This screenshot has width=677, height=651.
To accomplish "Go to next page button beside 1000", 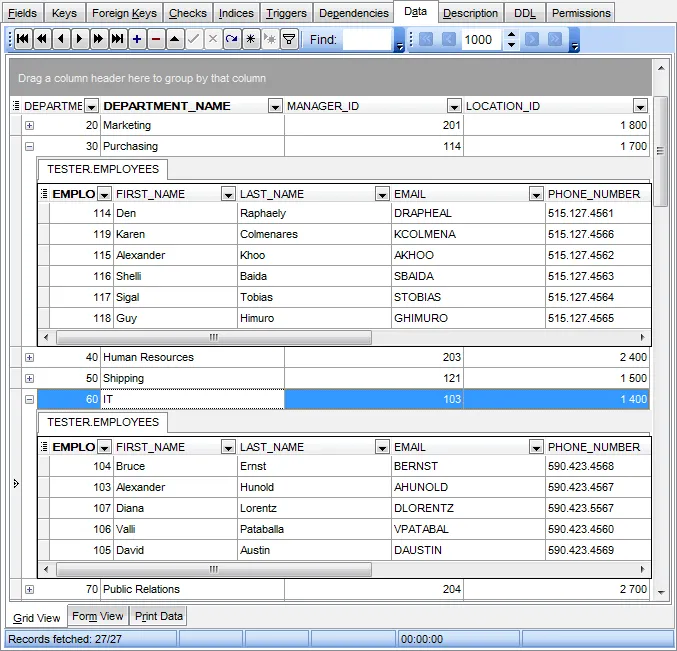I will [x=531, y=39].
